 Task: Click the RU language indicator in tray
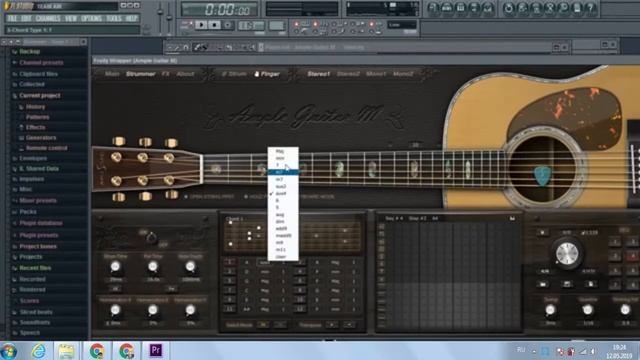click(x=521, y=350)
